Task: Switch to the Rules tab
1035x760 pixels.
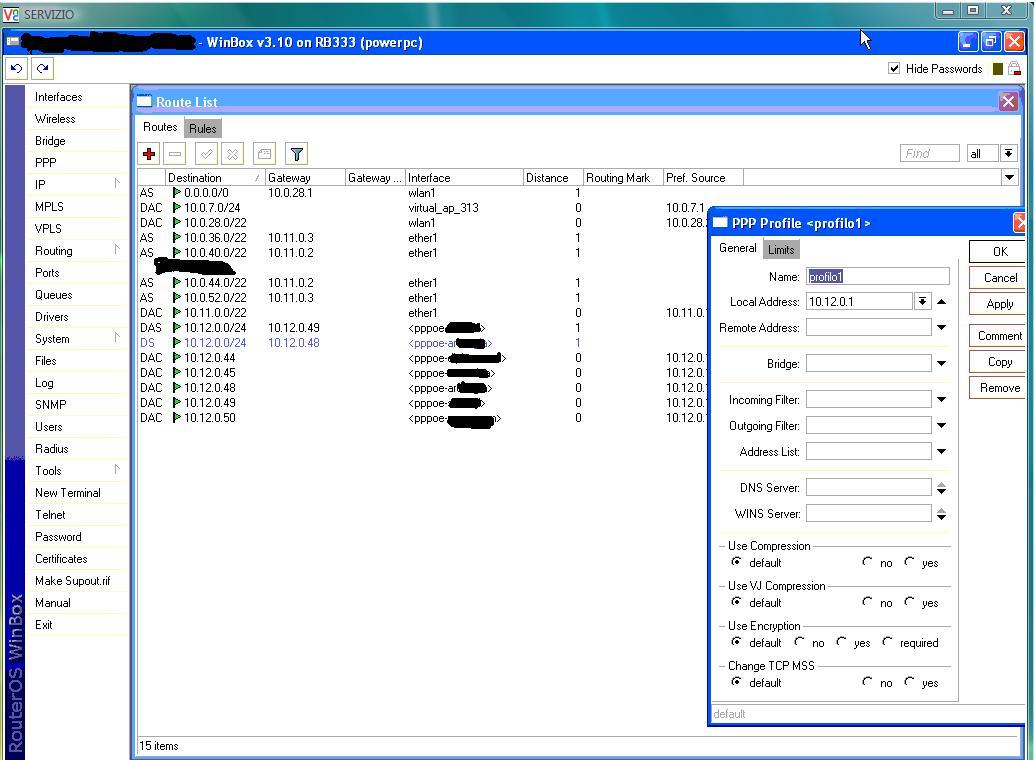Action: [x=203, y=128]
